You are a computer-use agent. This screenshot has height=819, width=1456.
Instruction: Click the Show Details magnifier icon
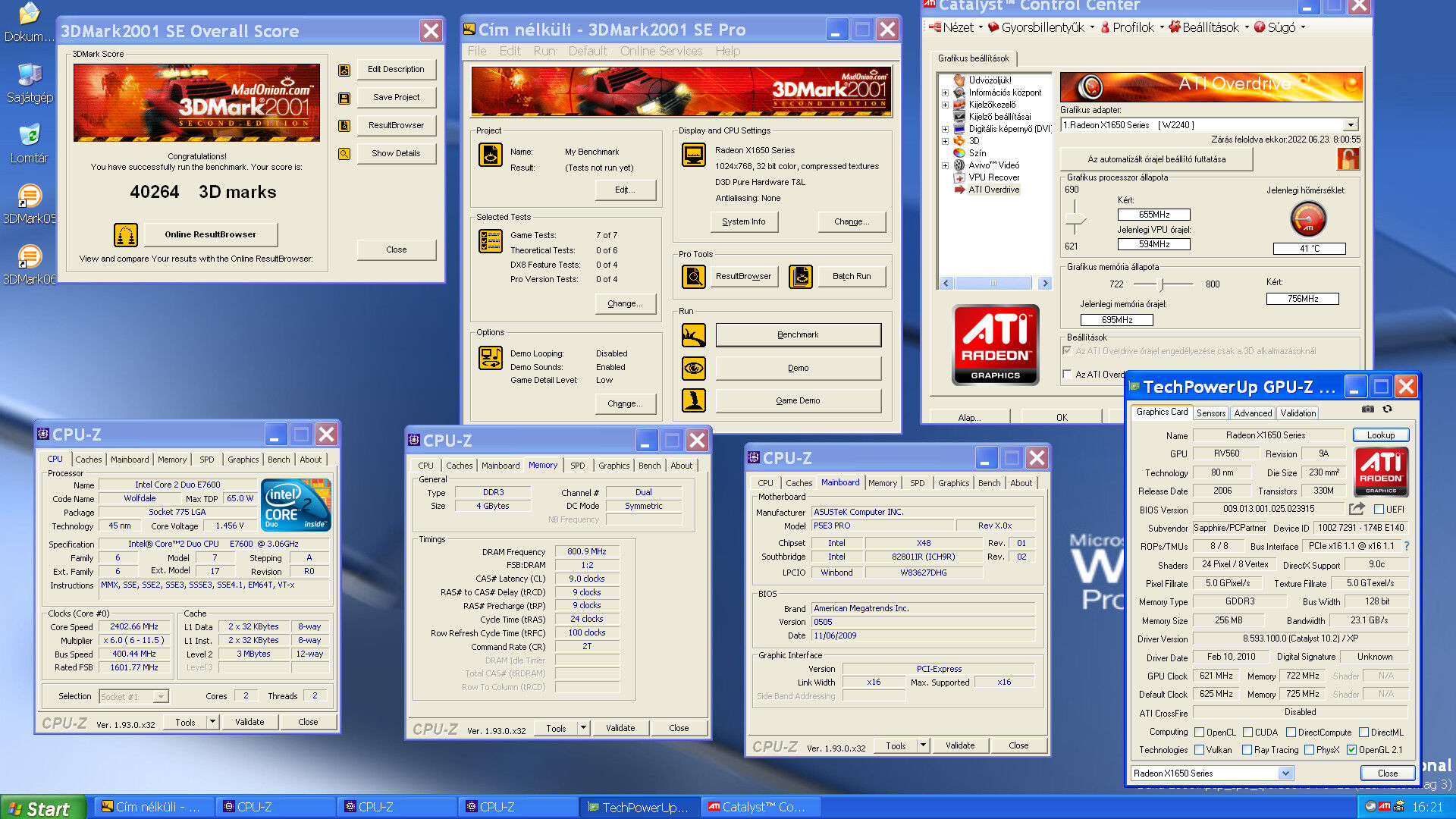(x=344, y=154)
